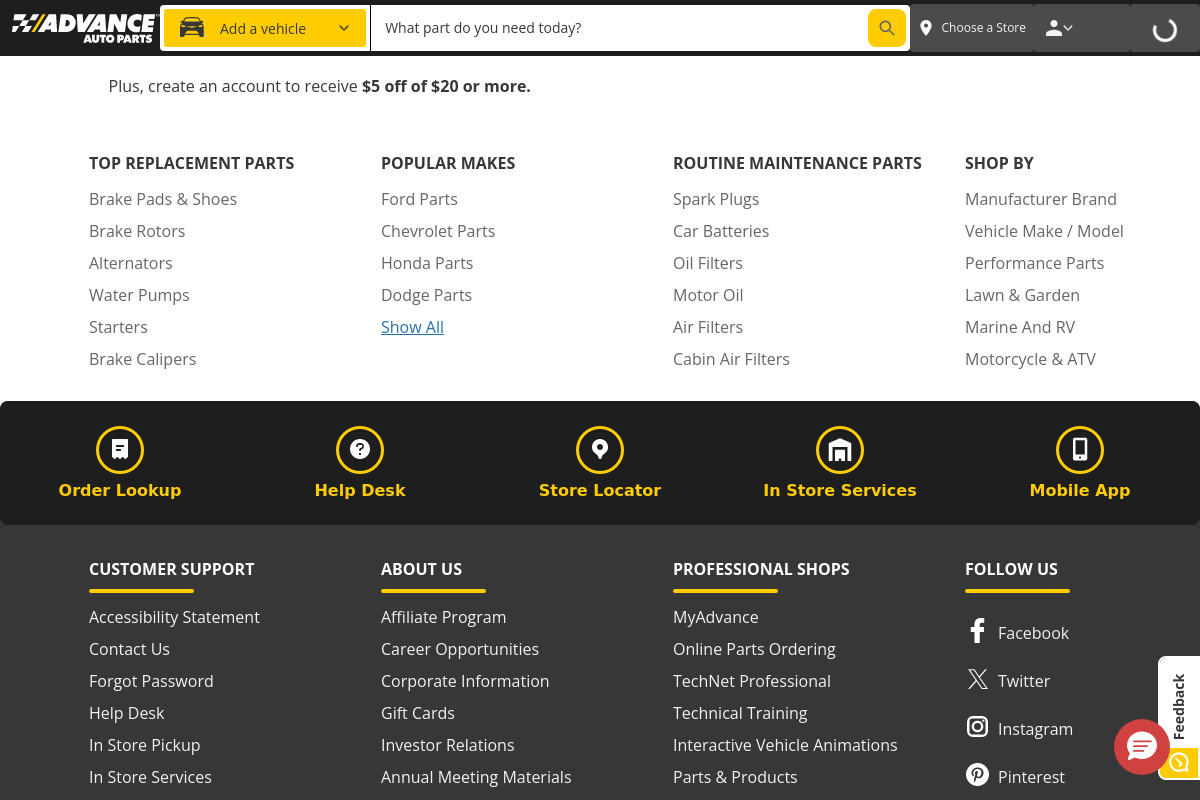Open Brake Pads & Shoes link
This screenshot has width=1200, height=800.
tap(163, 199)
